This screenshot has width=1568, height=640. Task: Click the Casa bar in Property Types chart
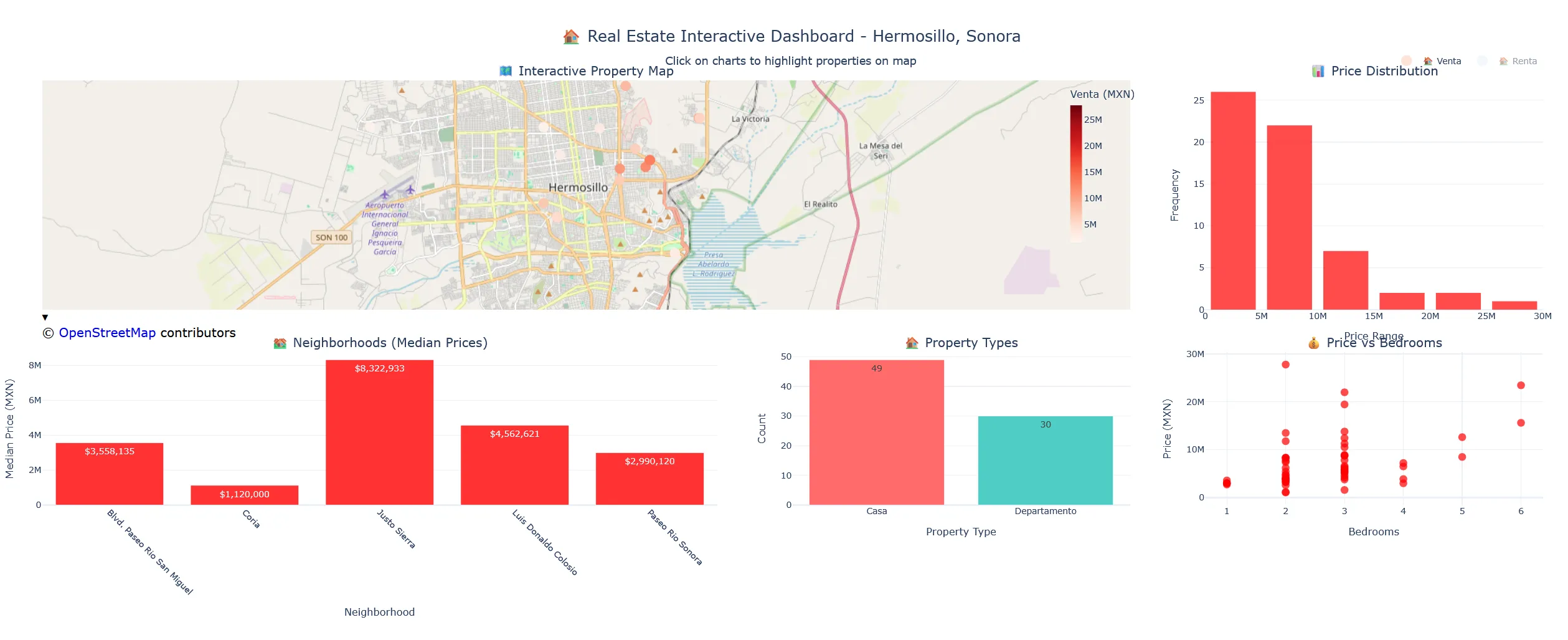coord(876,430)
